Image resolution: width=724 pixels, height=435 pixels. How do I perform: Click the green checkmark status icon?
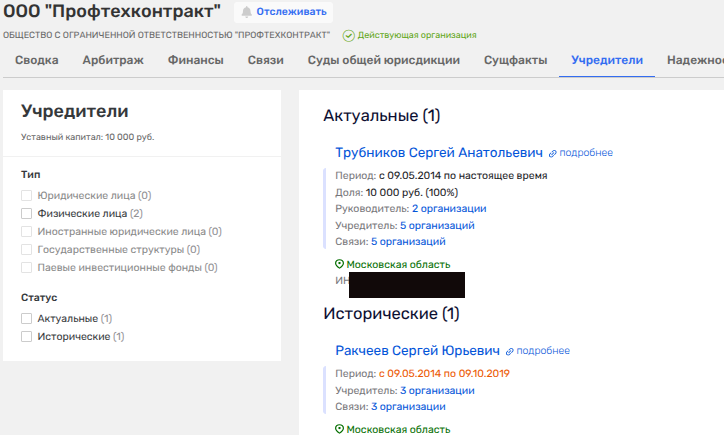(348, 35)
